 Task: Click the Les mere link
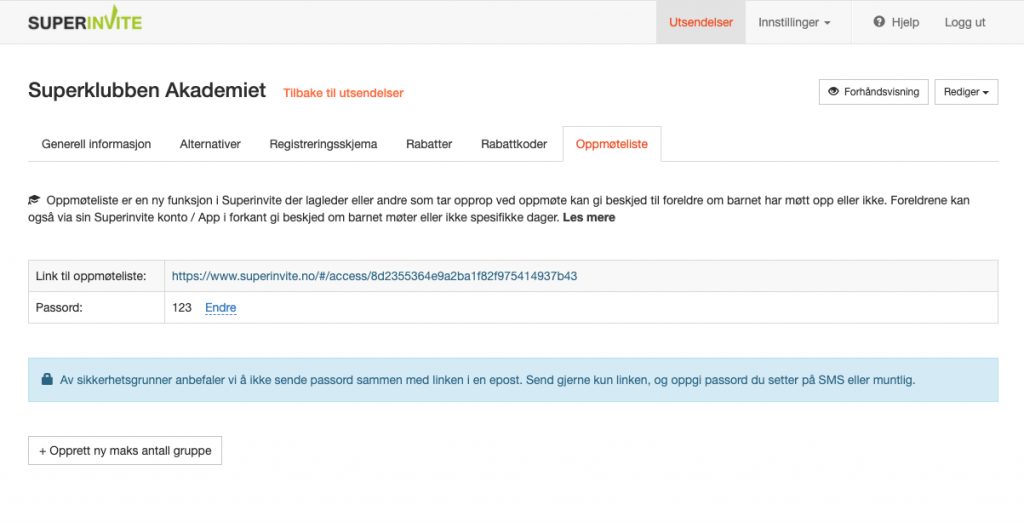pos(588,218)
